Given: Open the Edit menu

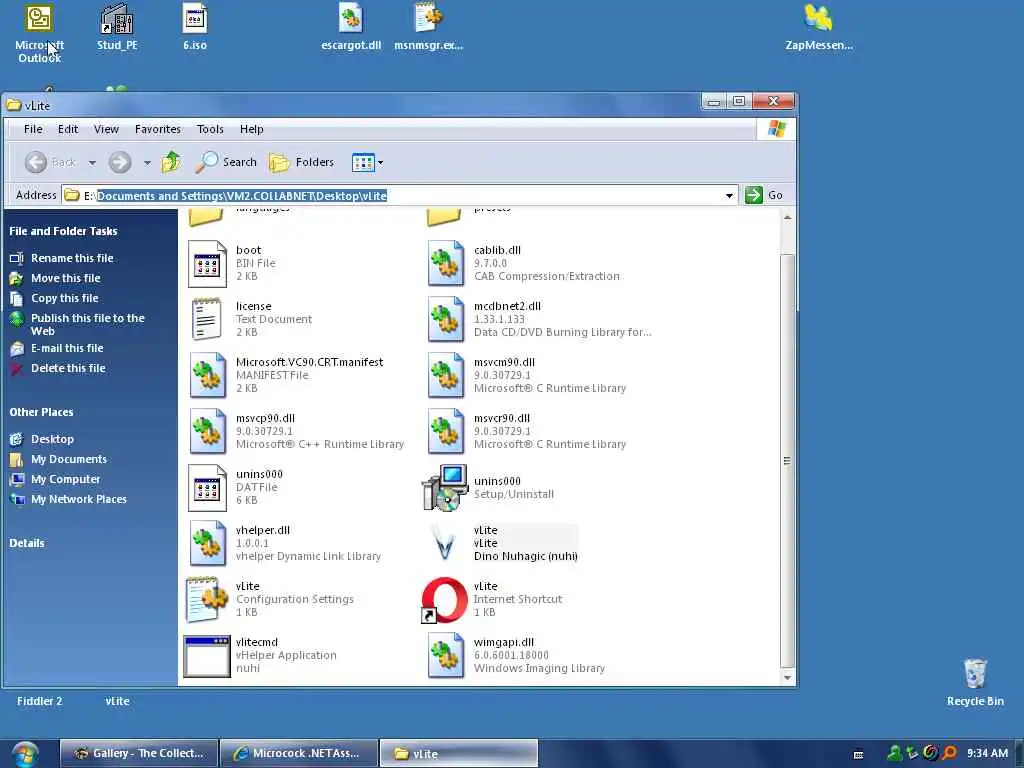Looking at the screenshot, I should 68,129.
